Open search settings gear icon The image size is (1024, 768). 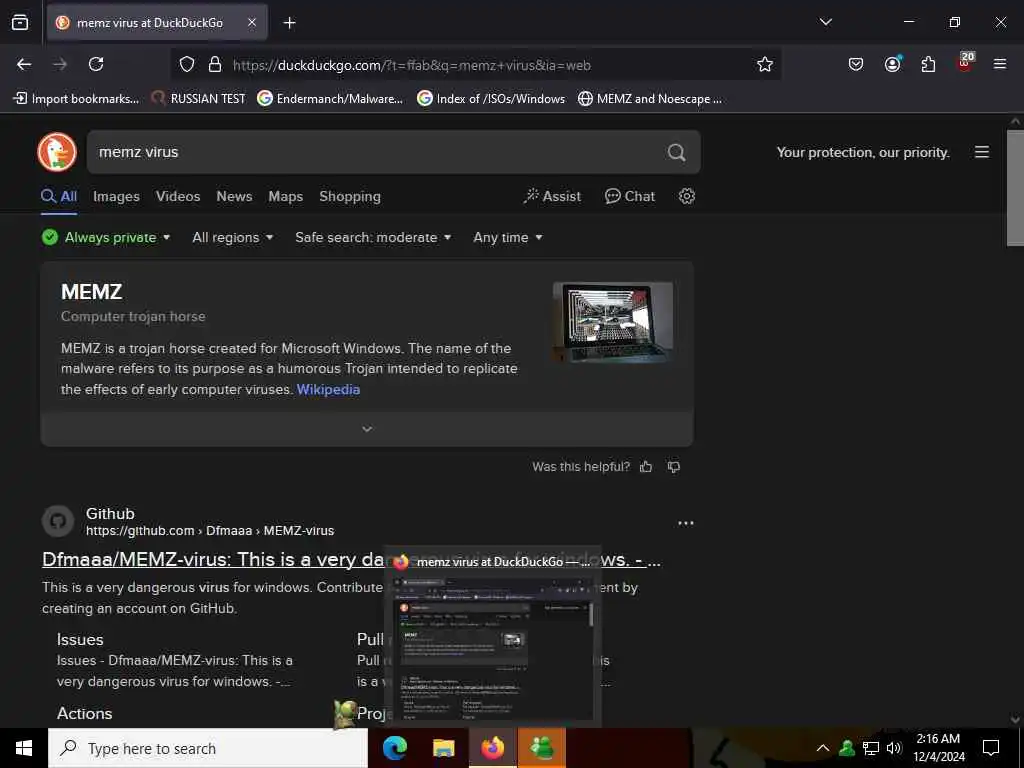pos(686,196)
